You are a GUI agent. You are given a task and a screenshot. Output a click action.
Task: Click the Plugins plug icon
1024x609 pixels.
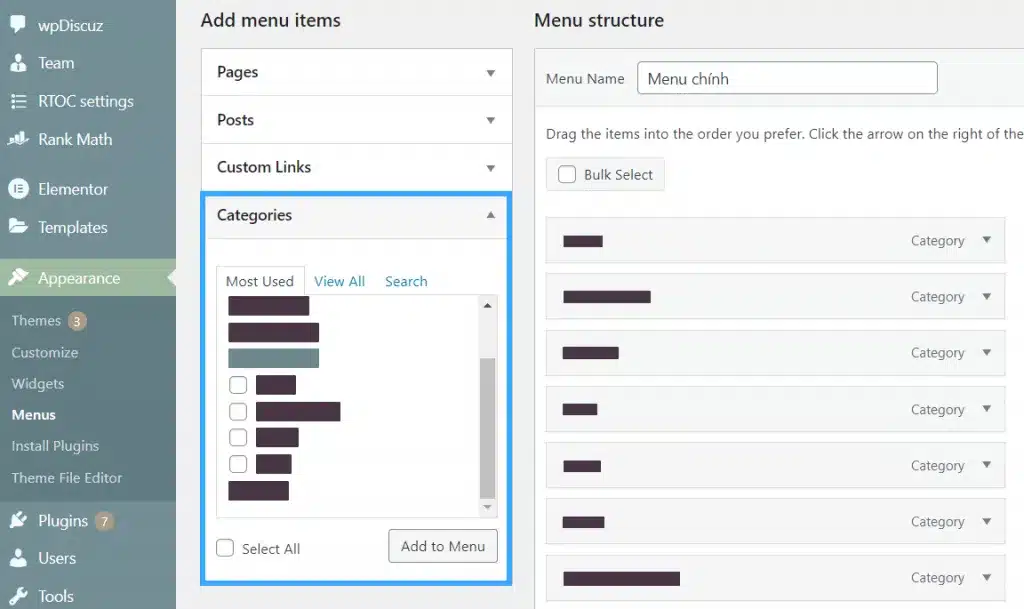click(18, 520)
